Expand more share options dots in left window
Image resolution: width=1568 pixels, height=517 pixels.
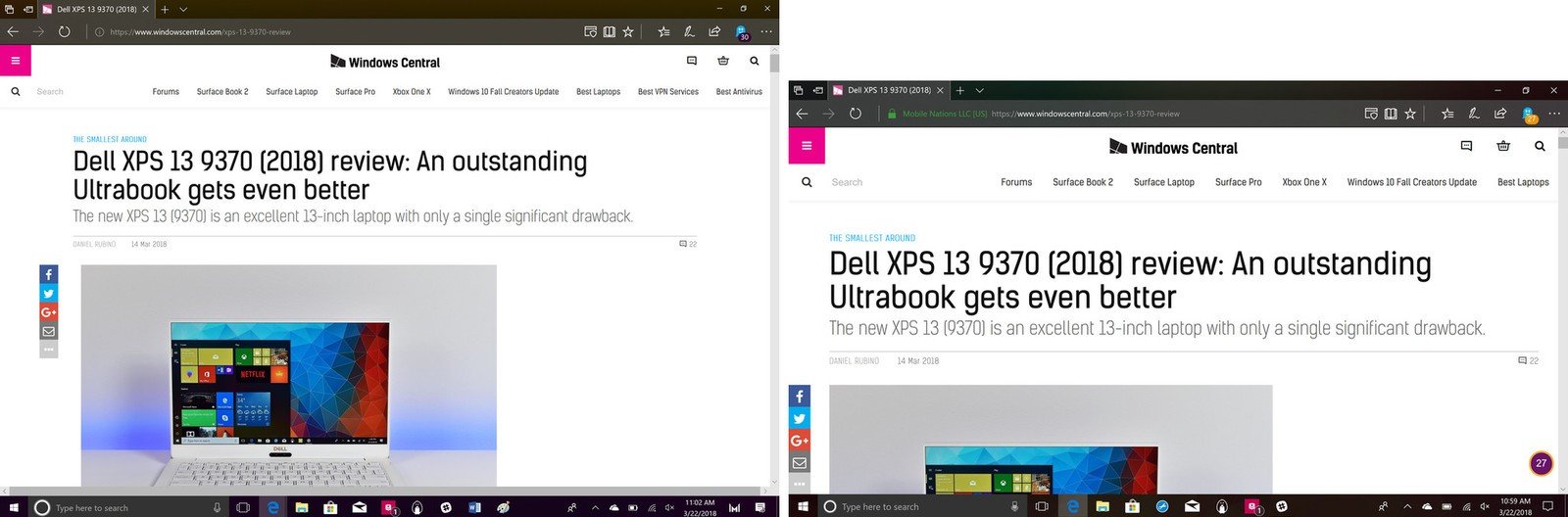point(48,350)
